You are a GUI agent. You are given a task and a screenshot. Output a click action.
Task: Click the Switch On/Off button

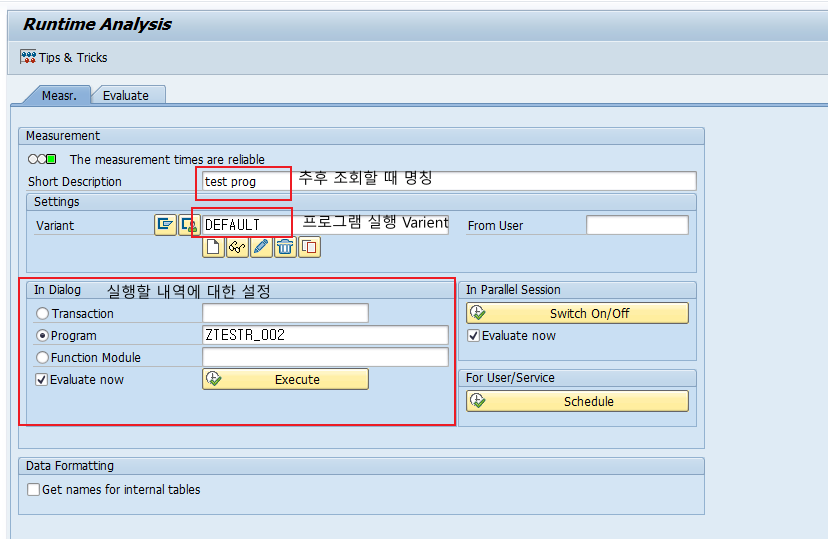577,313
